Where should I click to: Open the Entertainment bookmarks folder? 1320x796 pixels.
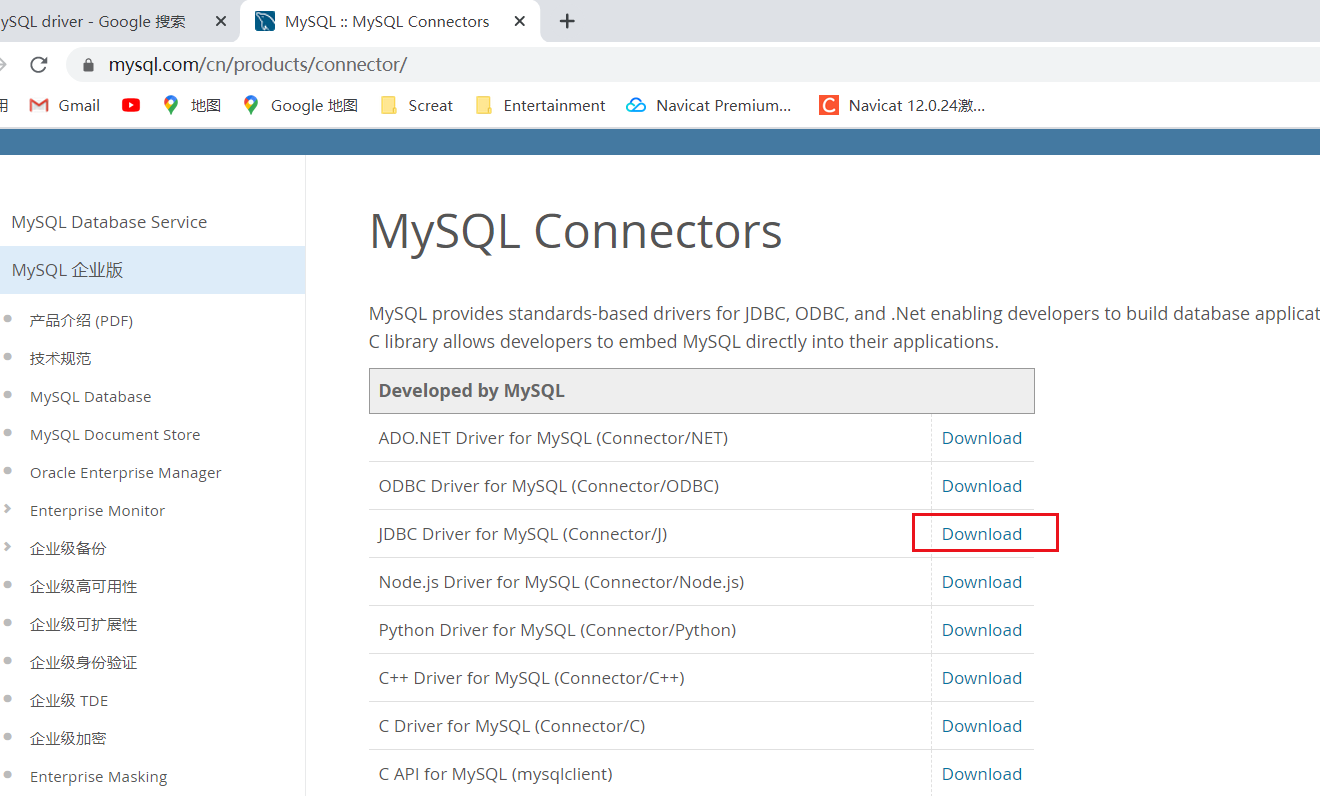(x=539, y=105)
